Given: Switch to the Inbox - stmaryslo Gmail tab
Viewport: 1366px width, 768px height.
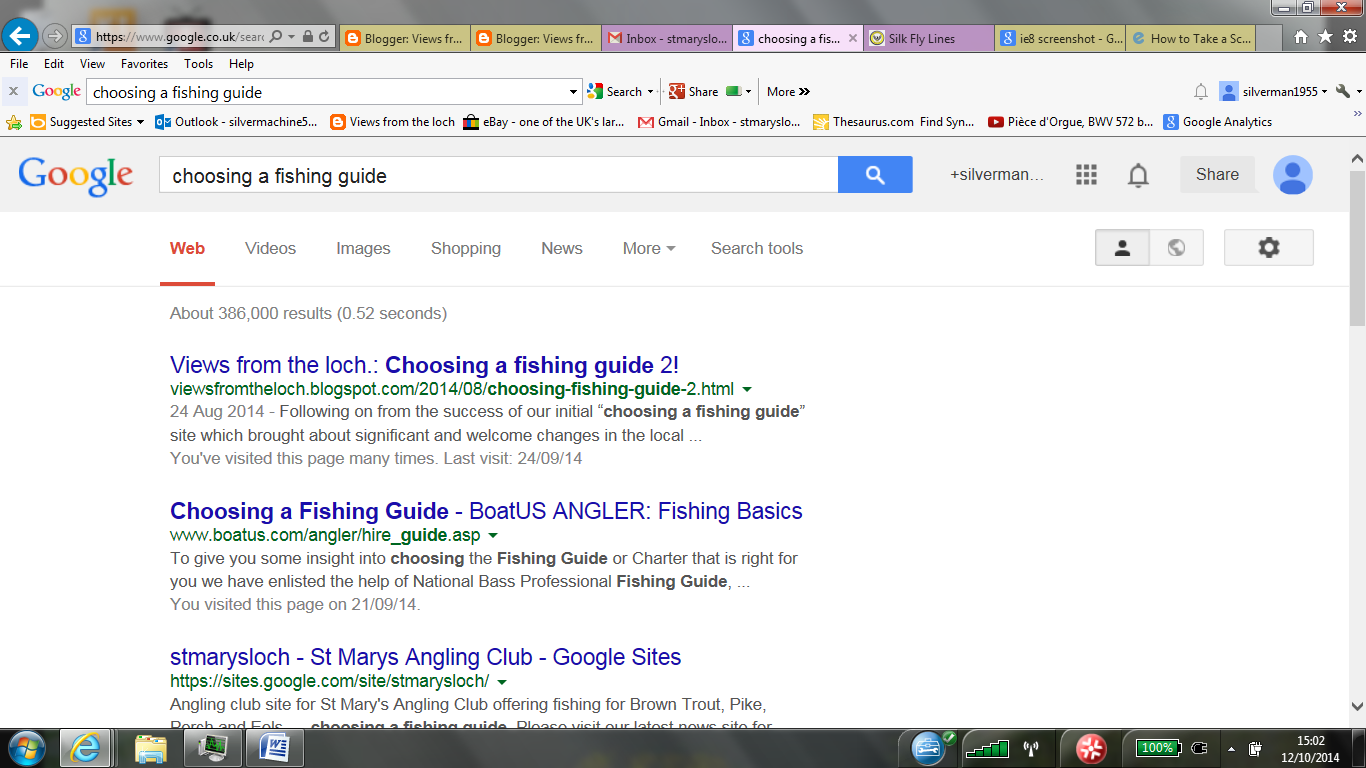Looking at the screenshot, I should [666, 39].
